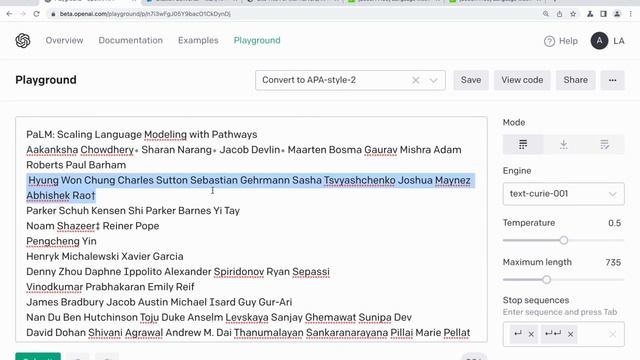Click the Maximum length value 735

(x=613, y=262)
